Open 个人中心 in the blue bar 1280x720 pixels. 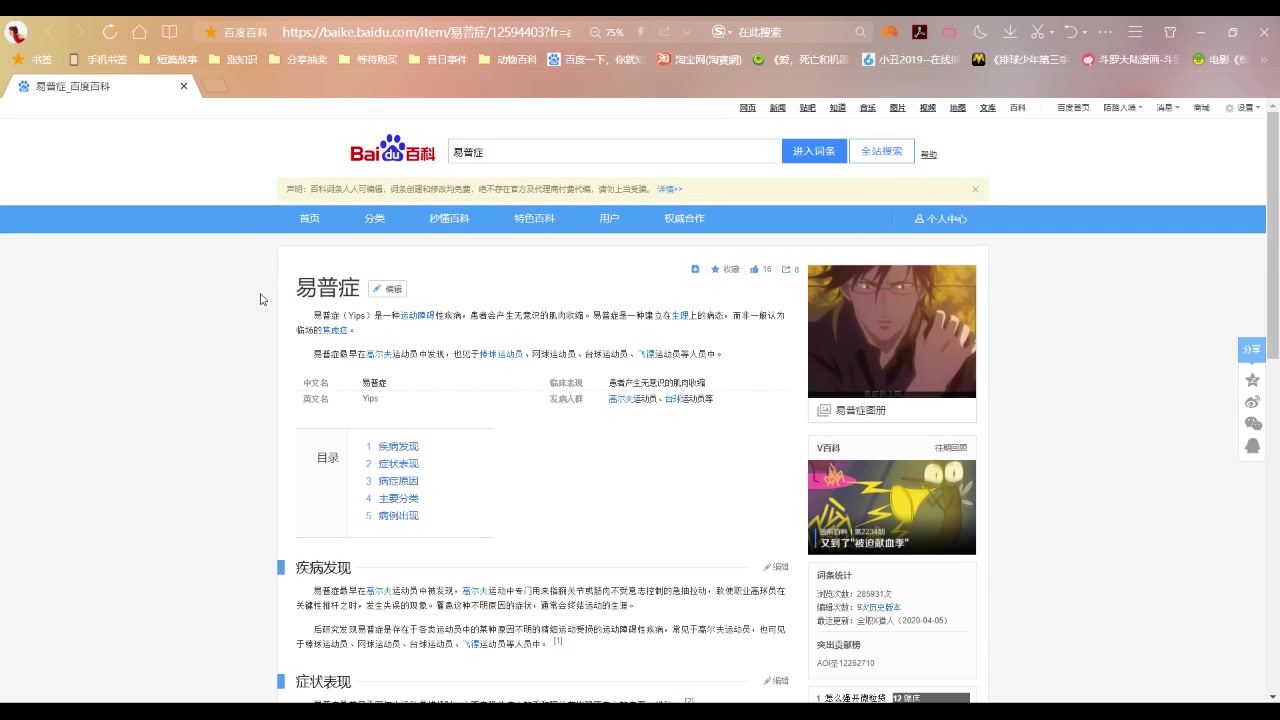941,219
